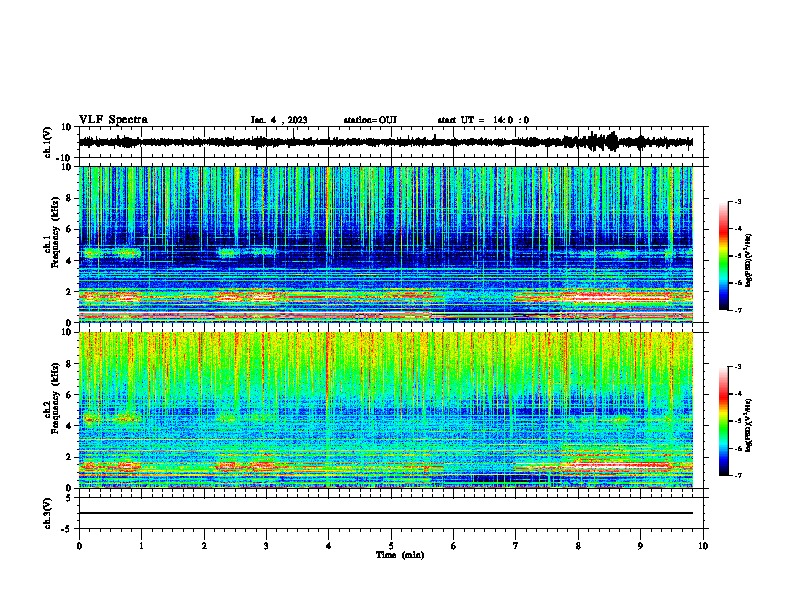Click the '5' tick on the time axis

click(x=391, y=546)
